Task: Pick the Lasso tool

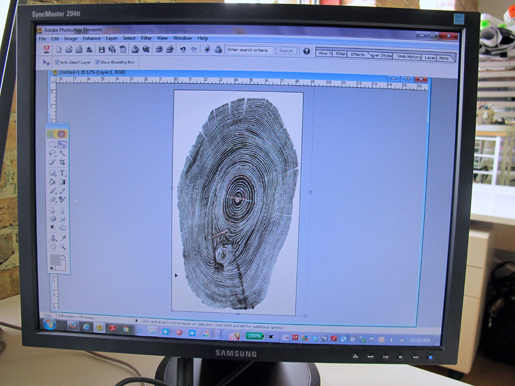Action: (x=52, y=153)
